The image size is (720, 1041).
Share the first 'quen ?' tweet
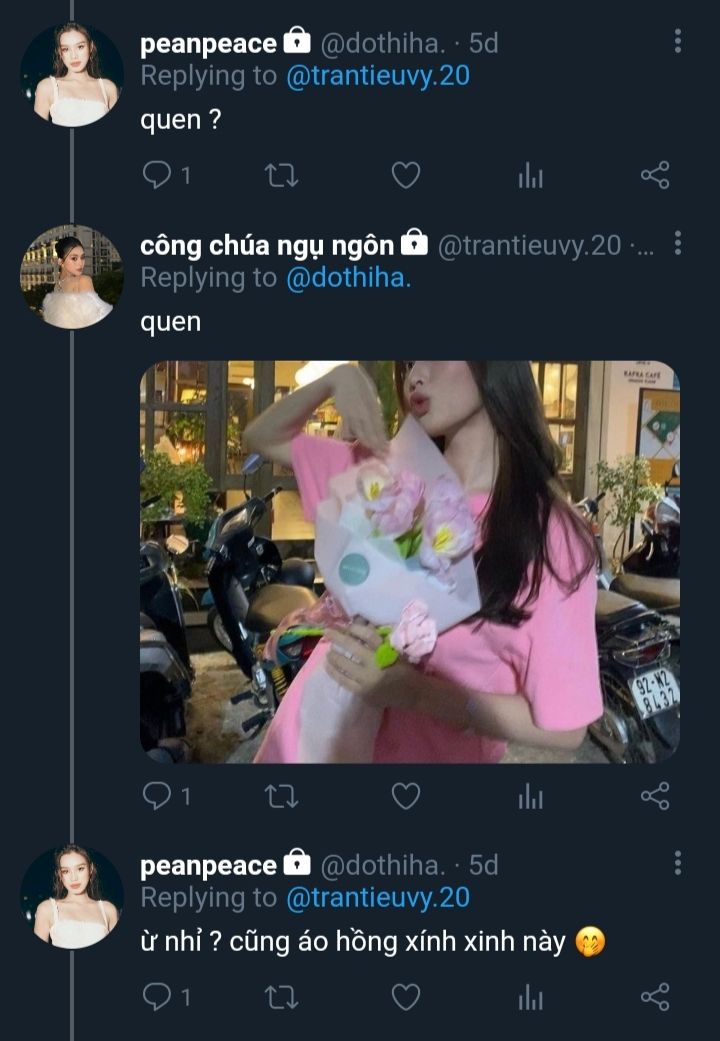pos(655,177)
